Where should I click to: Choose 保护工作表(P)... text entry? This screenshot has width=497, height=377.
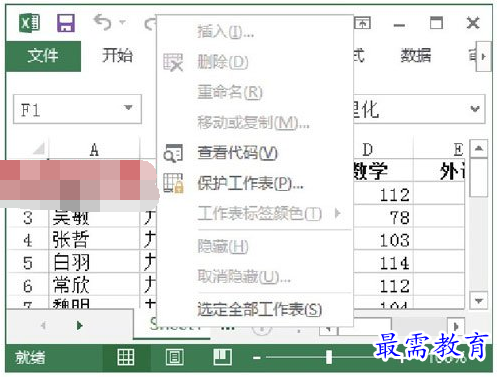coord(250,183)
